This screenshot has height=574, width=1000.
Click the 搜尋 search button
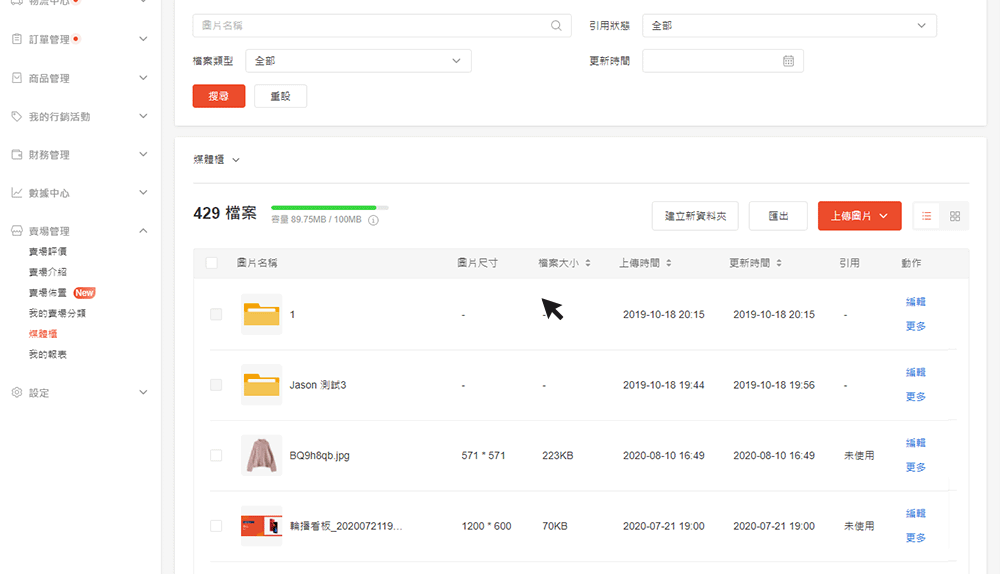(218, 96)
